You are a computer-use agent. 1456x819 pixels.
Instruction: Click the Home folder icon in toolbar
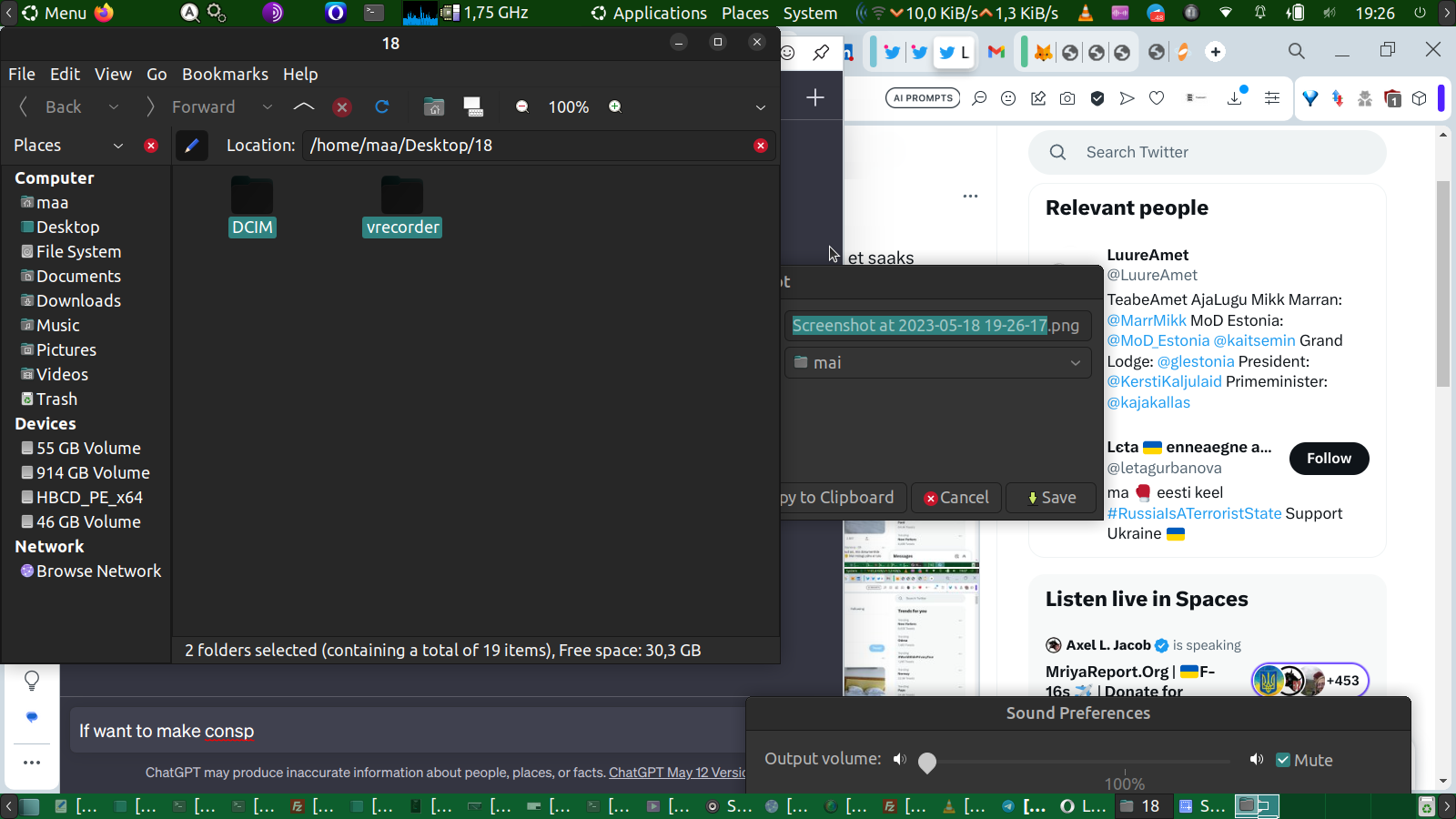(434, 107)
